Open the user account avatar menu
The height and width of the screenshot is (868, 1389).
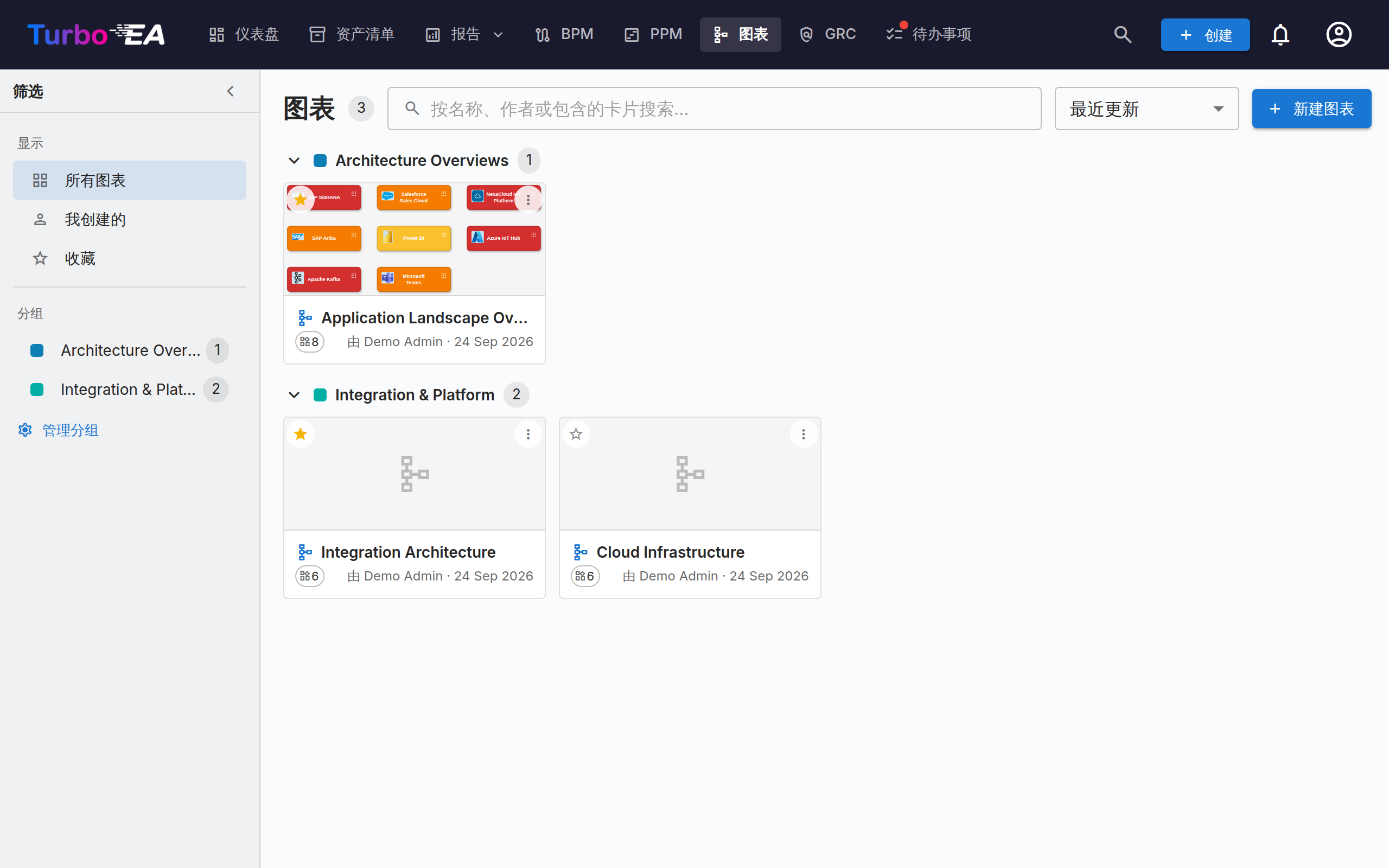click(x=1339, y=34)
